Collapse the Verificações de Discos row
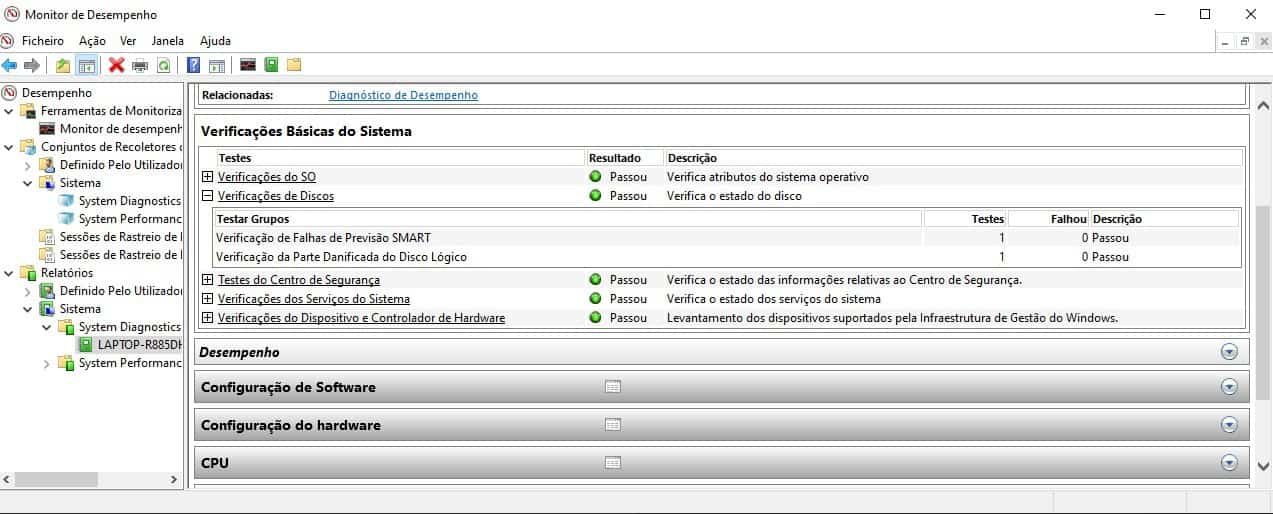This screenshot has width=1273, height=514. pyautogui.click(x=208, y=196)
